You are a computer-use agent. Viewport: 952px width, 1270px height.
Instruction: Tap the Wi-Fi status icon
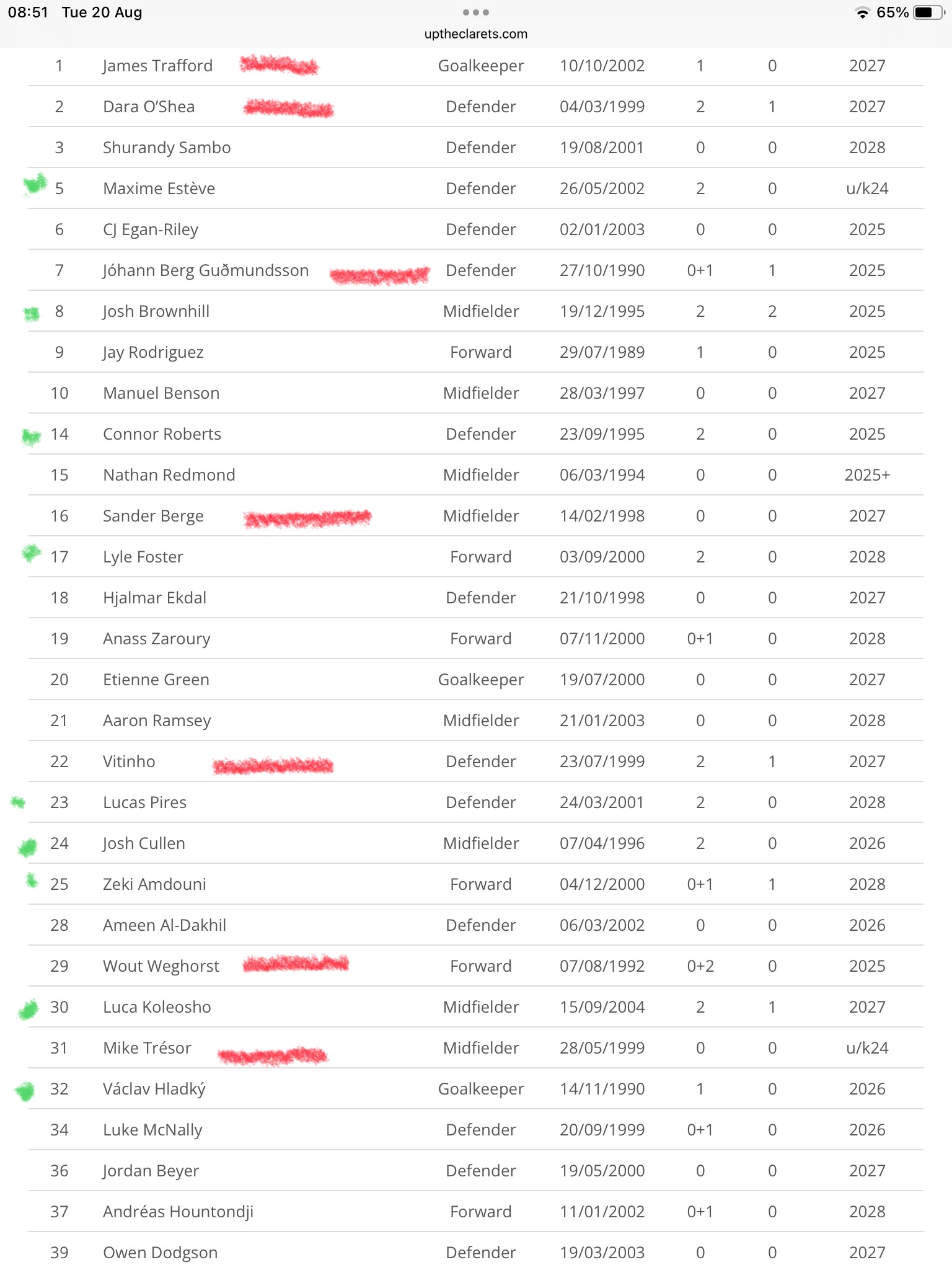point(862,13)
